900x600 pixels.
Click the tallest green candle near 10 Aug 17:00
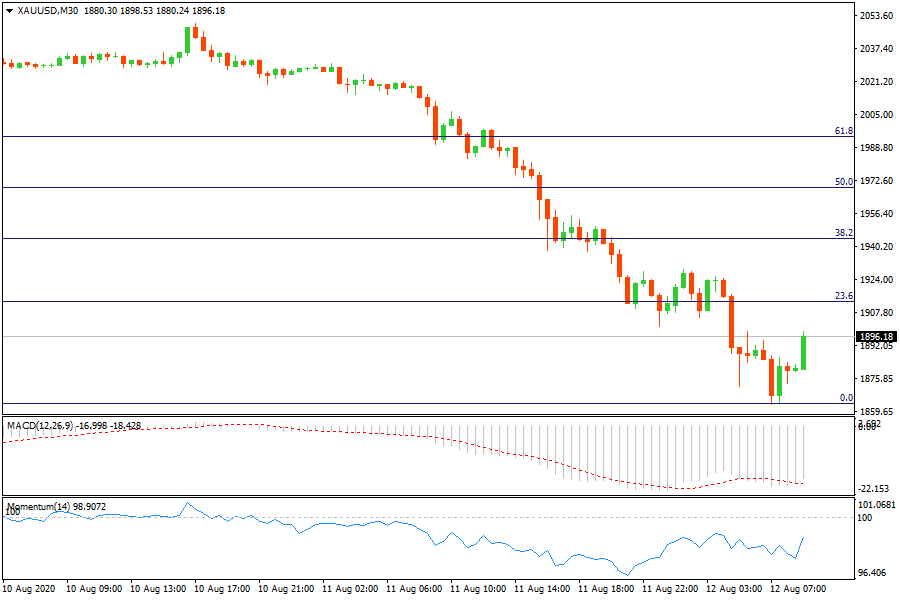tap(187, 40)
